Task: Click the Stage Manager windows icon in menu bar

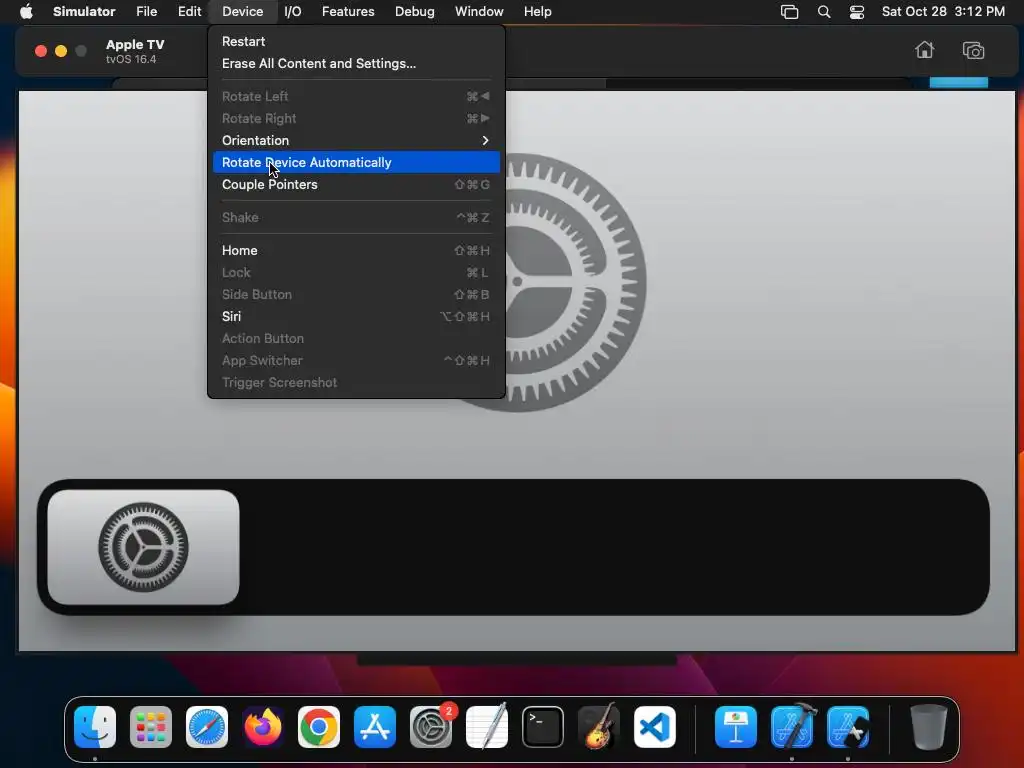Action: coord(789,11)
